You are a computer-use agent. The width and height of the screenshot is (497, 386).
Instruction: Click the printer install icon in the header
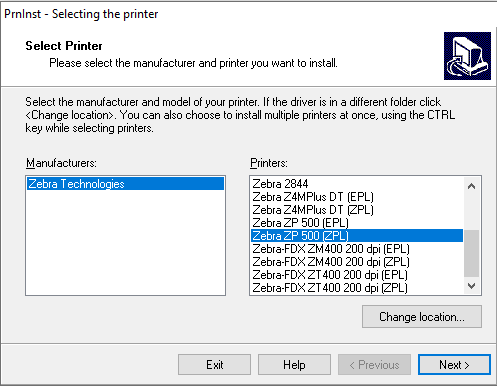tap(467, 56)
